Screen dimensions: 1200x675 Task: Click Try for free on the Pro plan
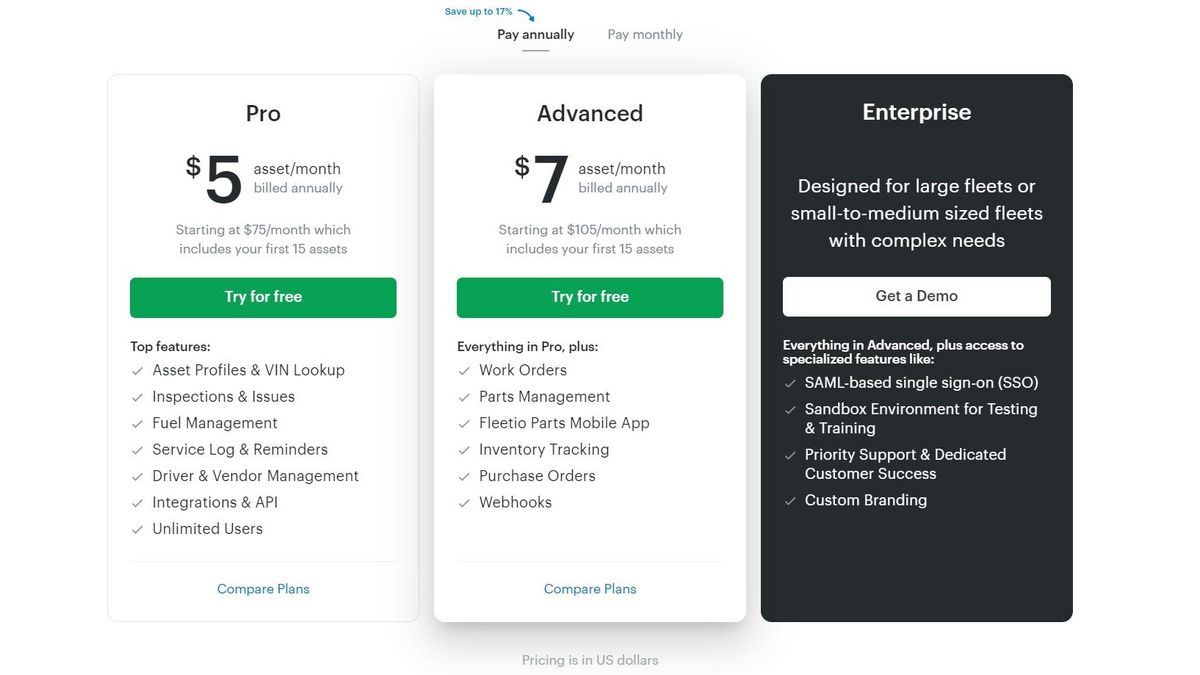pyautogui.click(x=263, y=296)
